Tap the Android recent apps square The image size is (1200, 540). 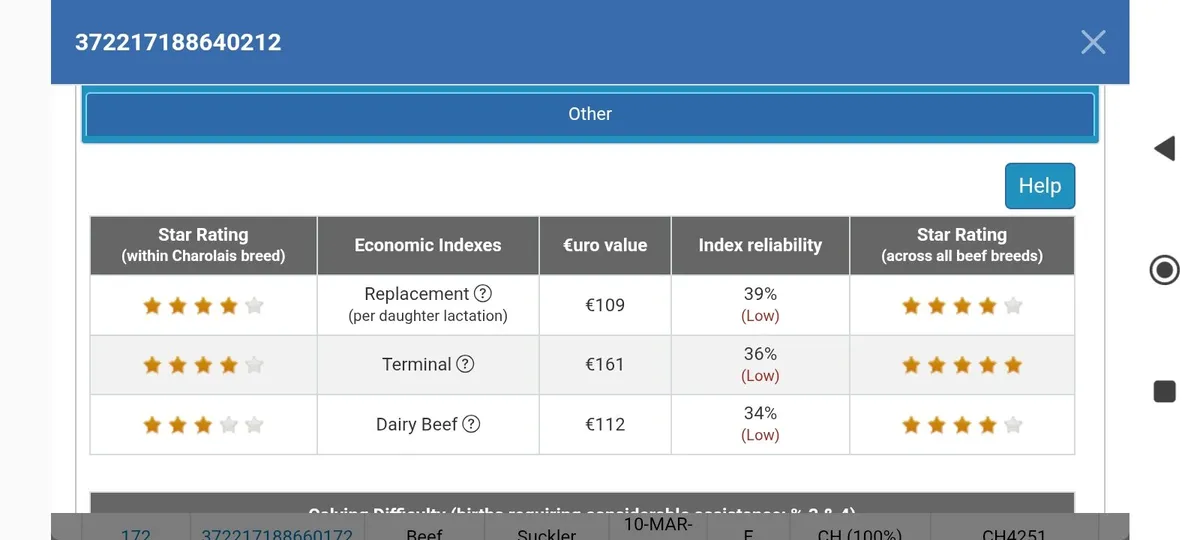(1164, 391)
